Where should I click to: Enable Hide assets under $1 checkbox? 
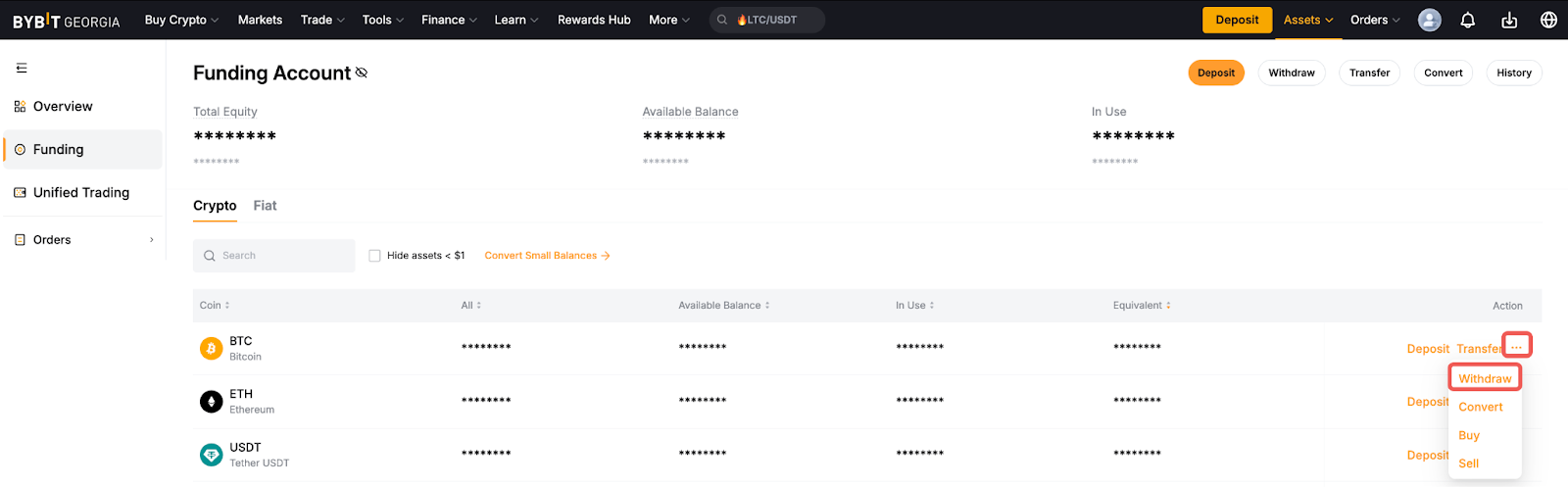(374, 256)
